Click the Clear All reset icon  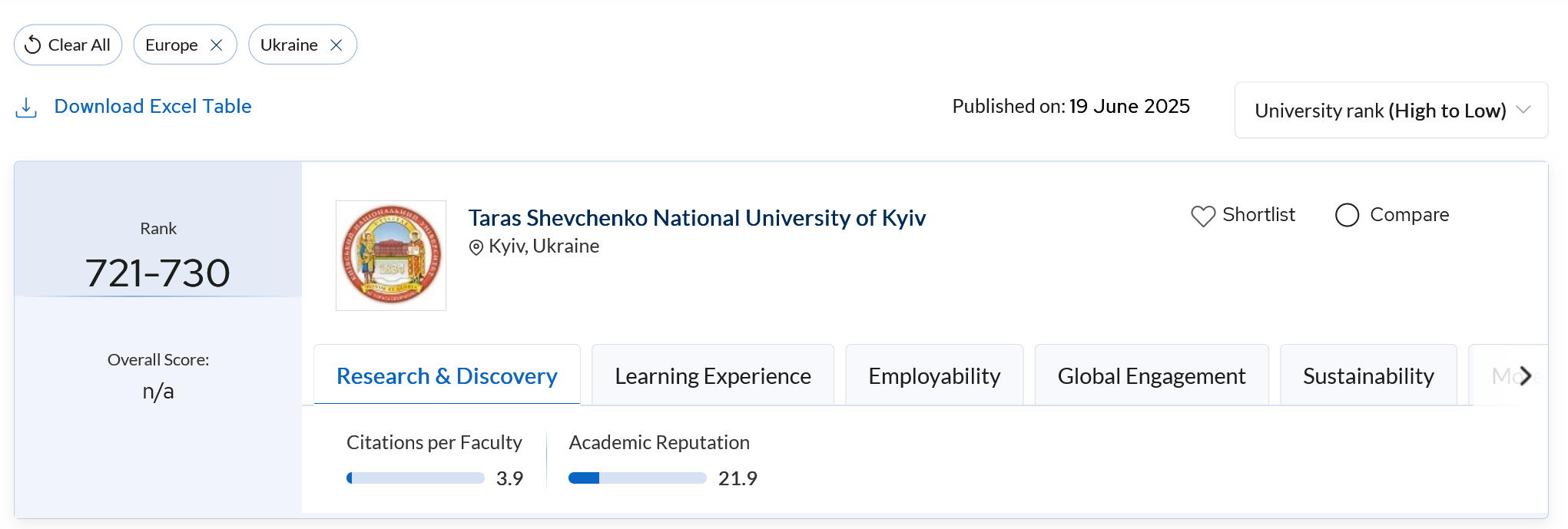click(x=32, y=45)
